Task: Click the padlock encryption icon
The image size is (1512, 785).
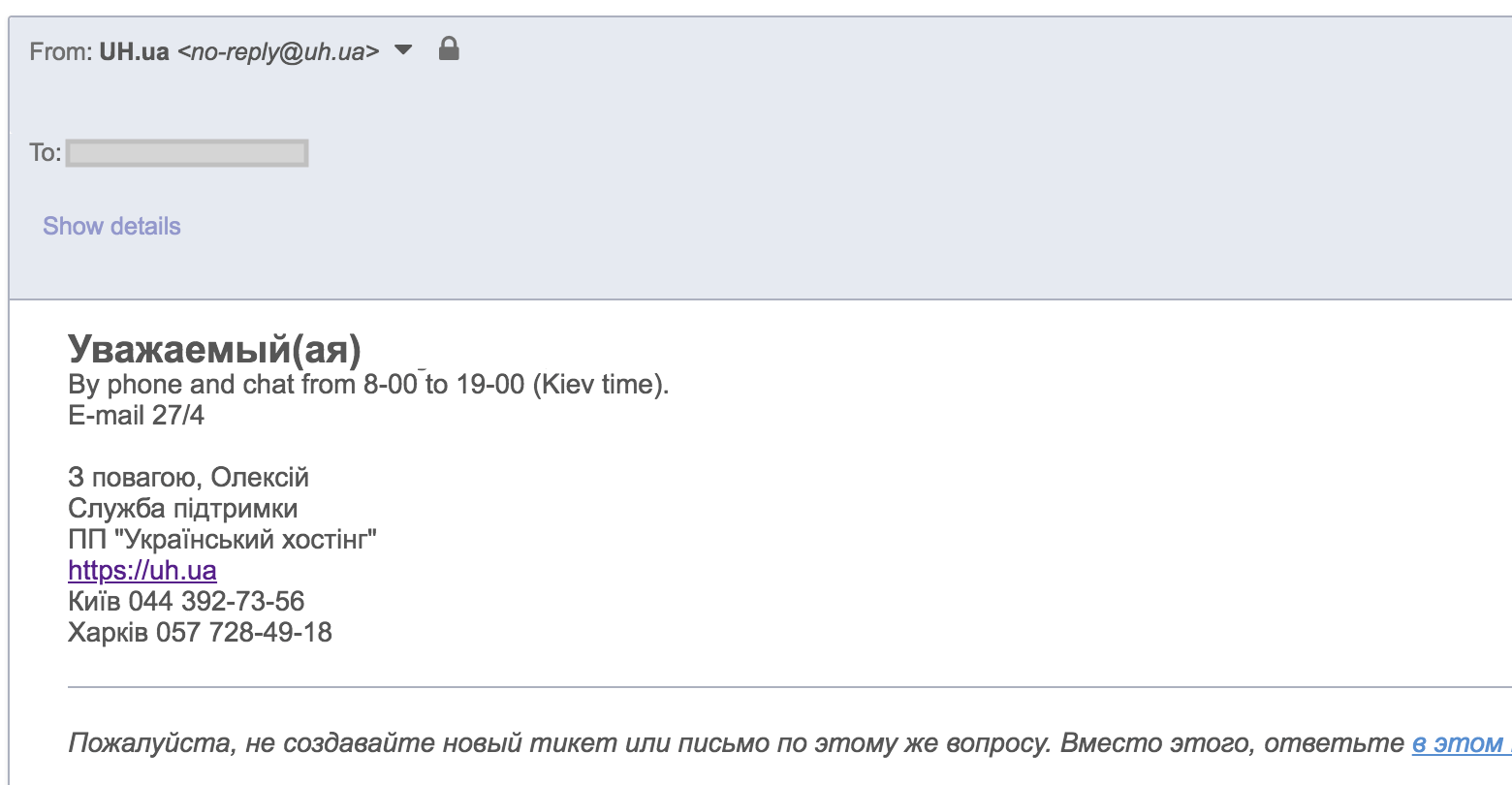Action: (x=449, y=48)
